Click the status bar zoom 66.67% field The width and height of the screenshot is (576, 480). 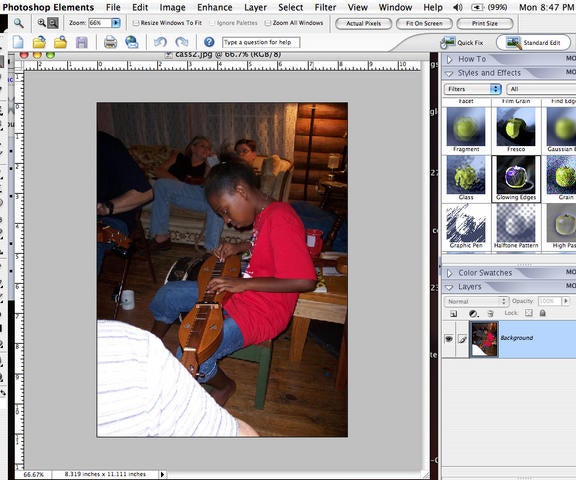click(33, 474)
